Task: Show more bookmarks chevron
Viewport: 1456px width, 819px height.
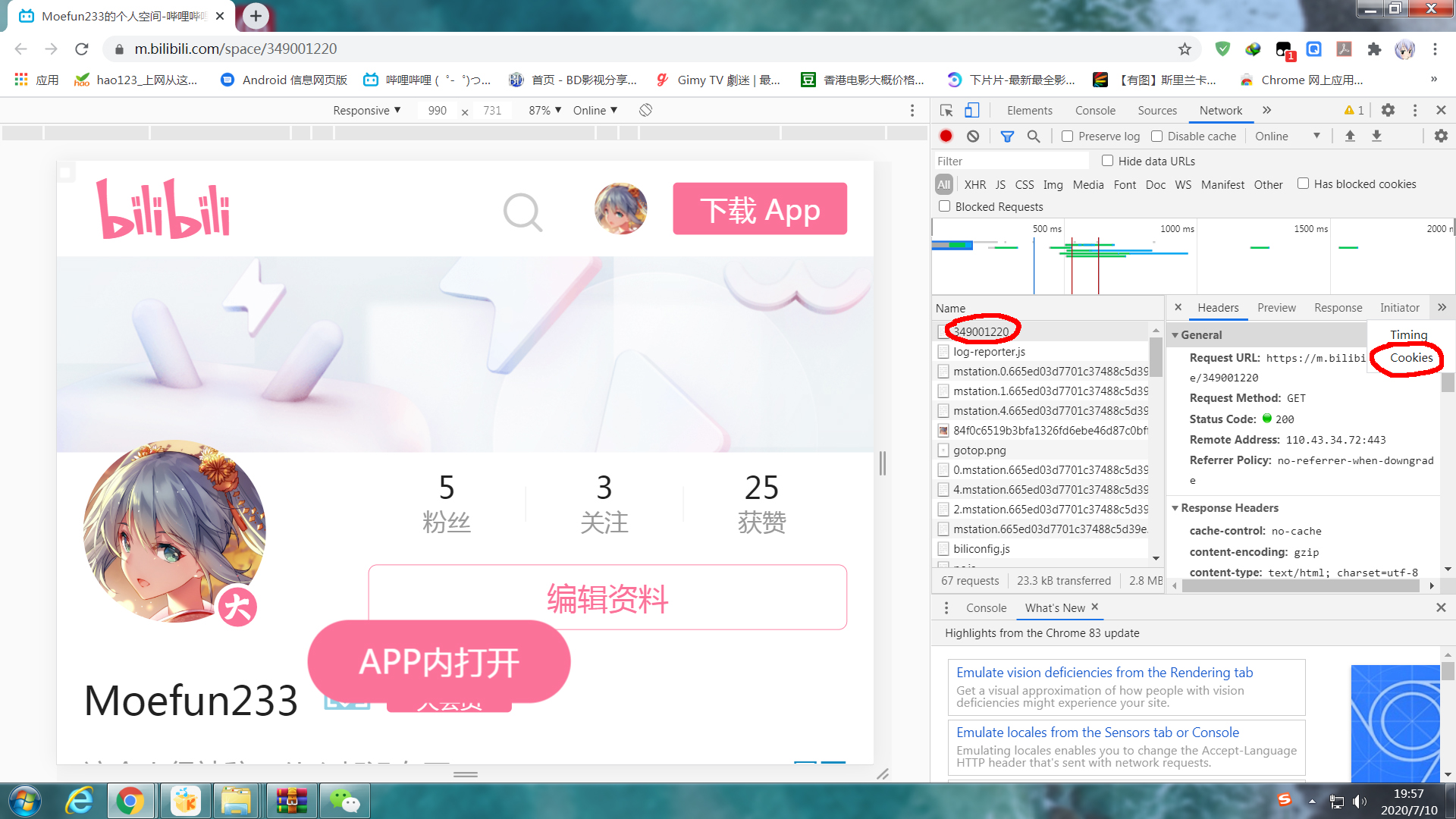Action: click(1433, 80)
